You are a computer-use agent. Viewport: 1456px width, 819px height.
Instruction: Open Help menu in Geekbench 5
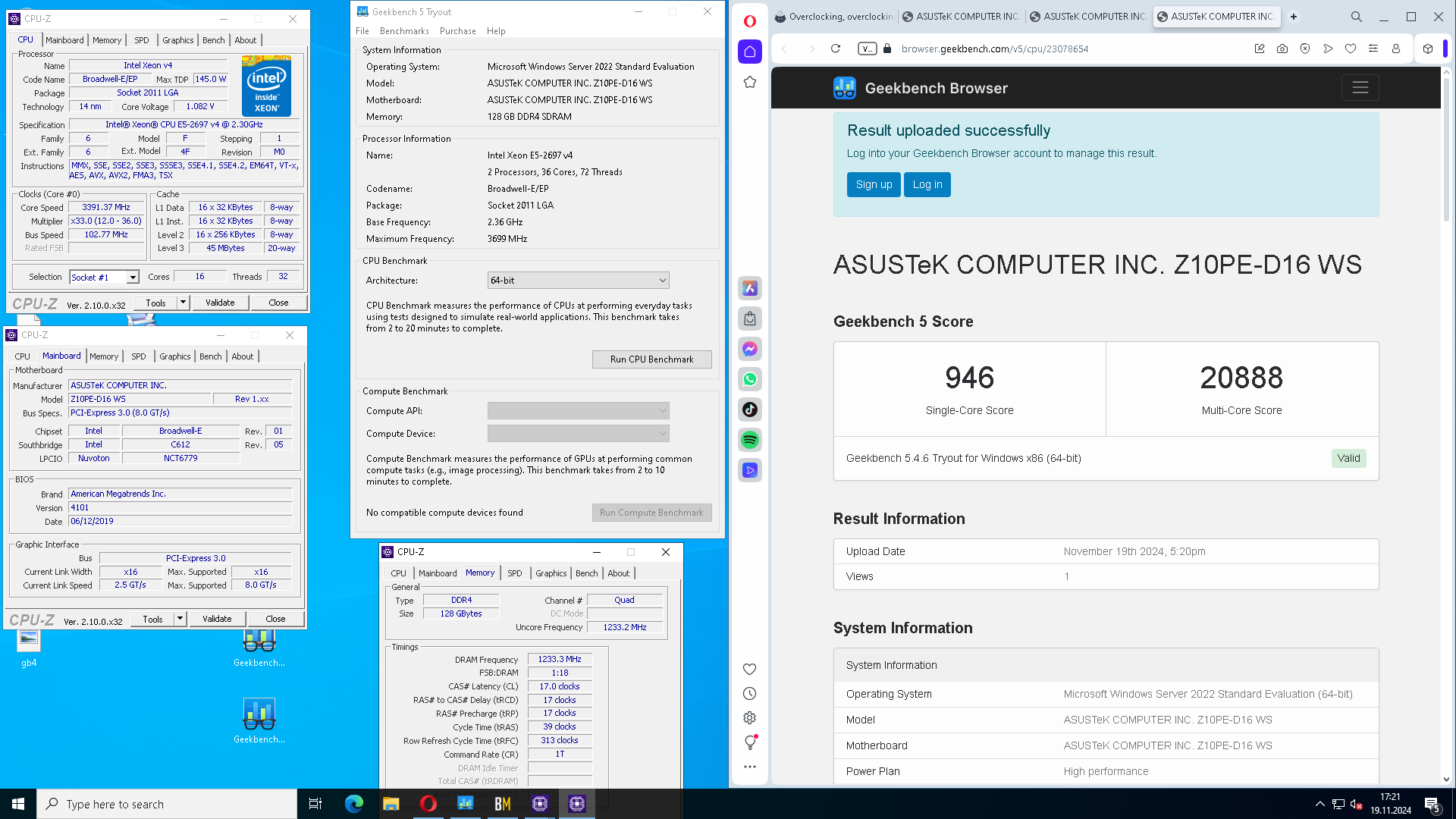click(x=496, y=31)
